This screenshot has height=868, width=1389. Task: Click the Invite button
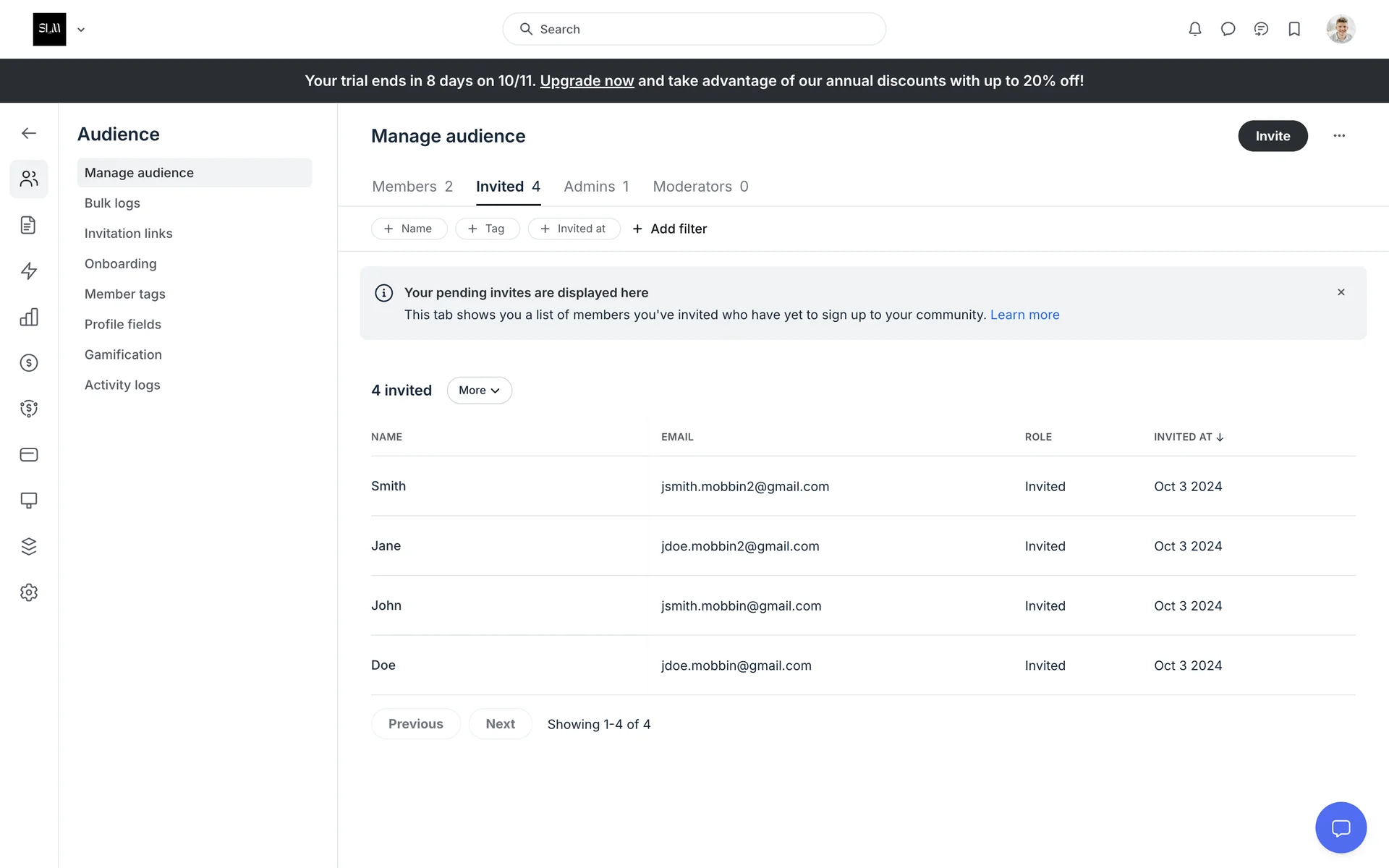[x=1273, y=136]
